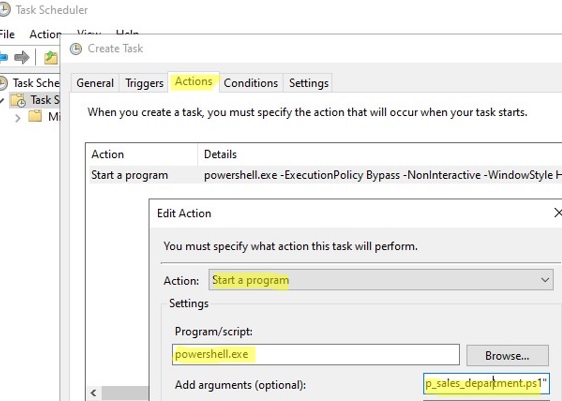Click the Create Task dialog clock icon
The height and width of the screenshot is (401, 562).
point(76,48)
